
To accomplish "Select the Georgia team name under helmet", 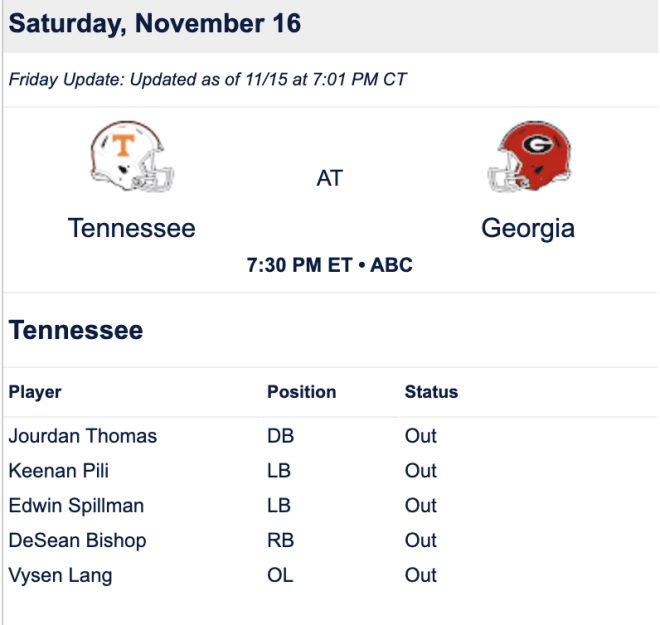I will point(528,229).
